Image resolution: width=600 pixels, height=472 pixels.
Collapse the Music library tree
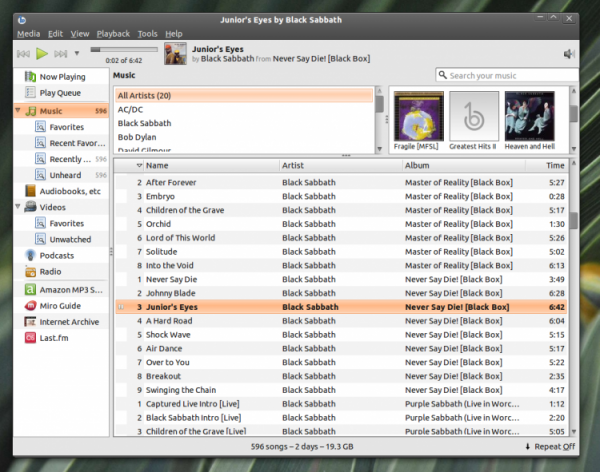click(x=19, y=111)
